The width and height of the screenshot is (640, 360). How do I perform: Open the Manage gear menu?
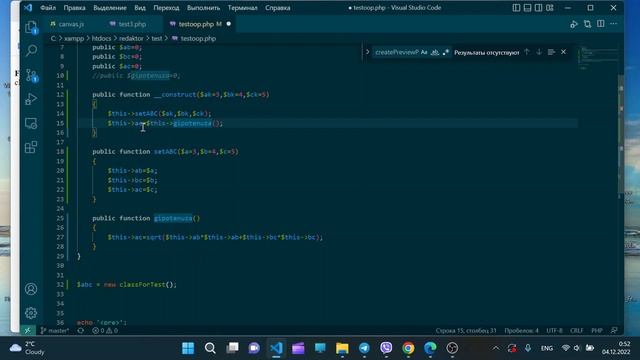click(x=31, y=313)
